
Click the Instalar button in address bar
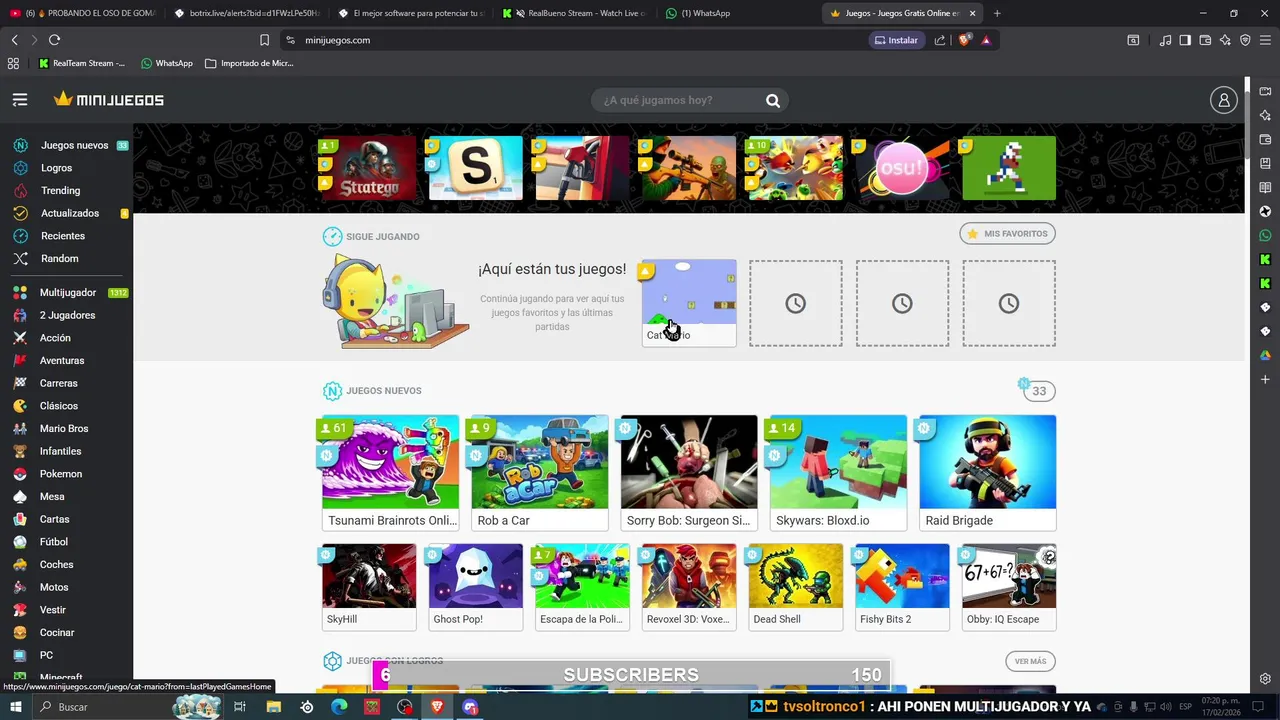click(x=896, y=40)
